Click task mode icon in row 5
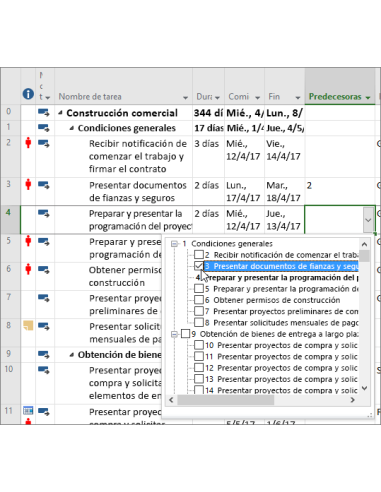381x492 pixels. click(x=43, y=241)
